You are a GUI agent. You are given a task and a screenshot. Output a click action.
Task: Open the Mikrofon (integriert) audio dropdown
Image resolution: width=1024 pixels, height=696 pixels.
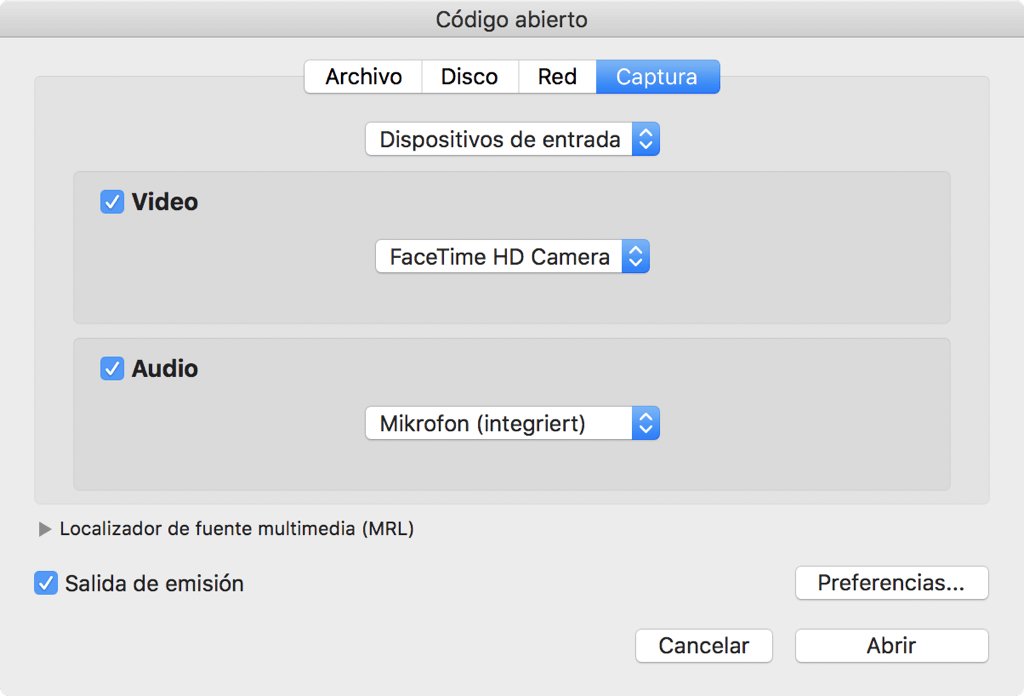(x=513, y=423)
